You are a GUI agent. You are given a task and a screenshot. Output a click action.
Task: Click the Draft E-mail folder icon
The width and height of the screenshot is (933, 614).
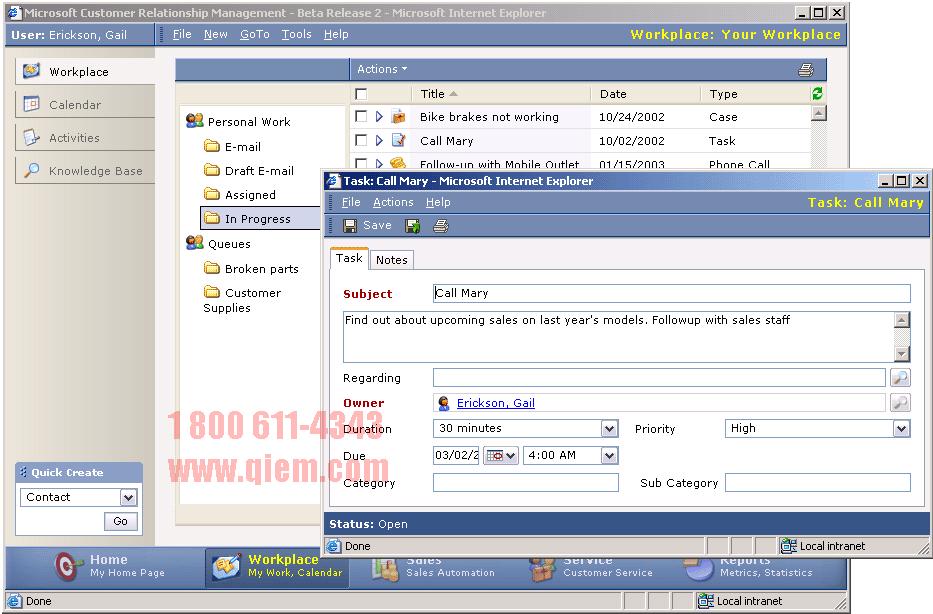(211, 170)
